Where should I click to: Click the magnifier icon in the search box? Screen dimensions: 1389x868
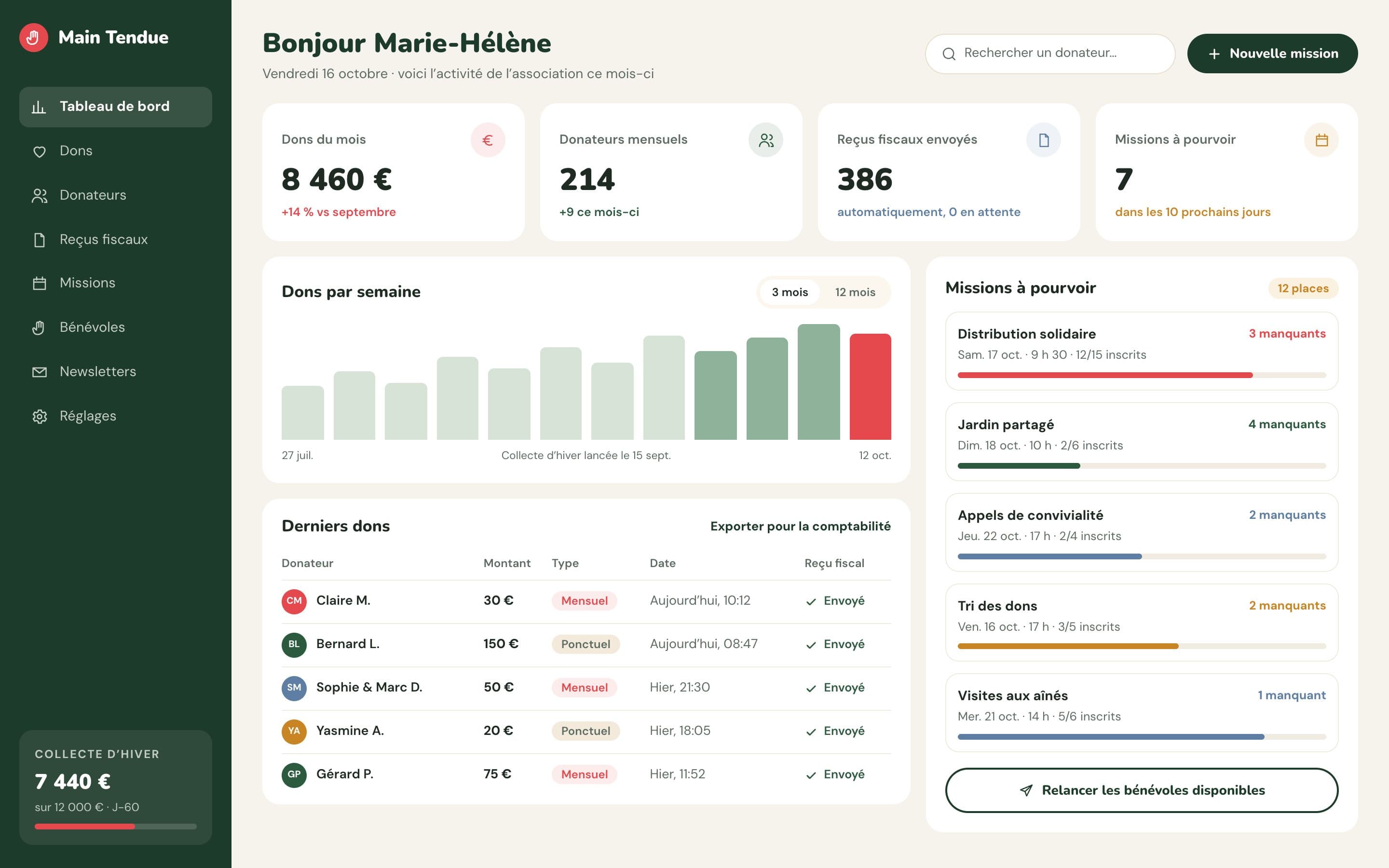(949, 54)
